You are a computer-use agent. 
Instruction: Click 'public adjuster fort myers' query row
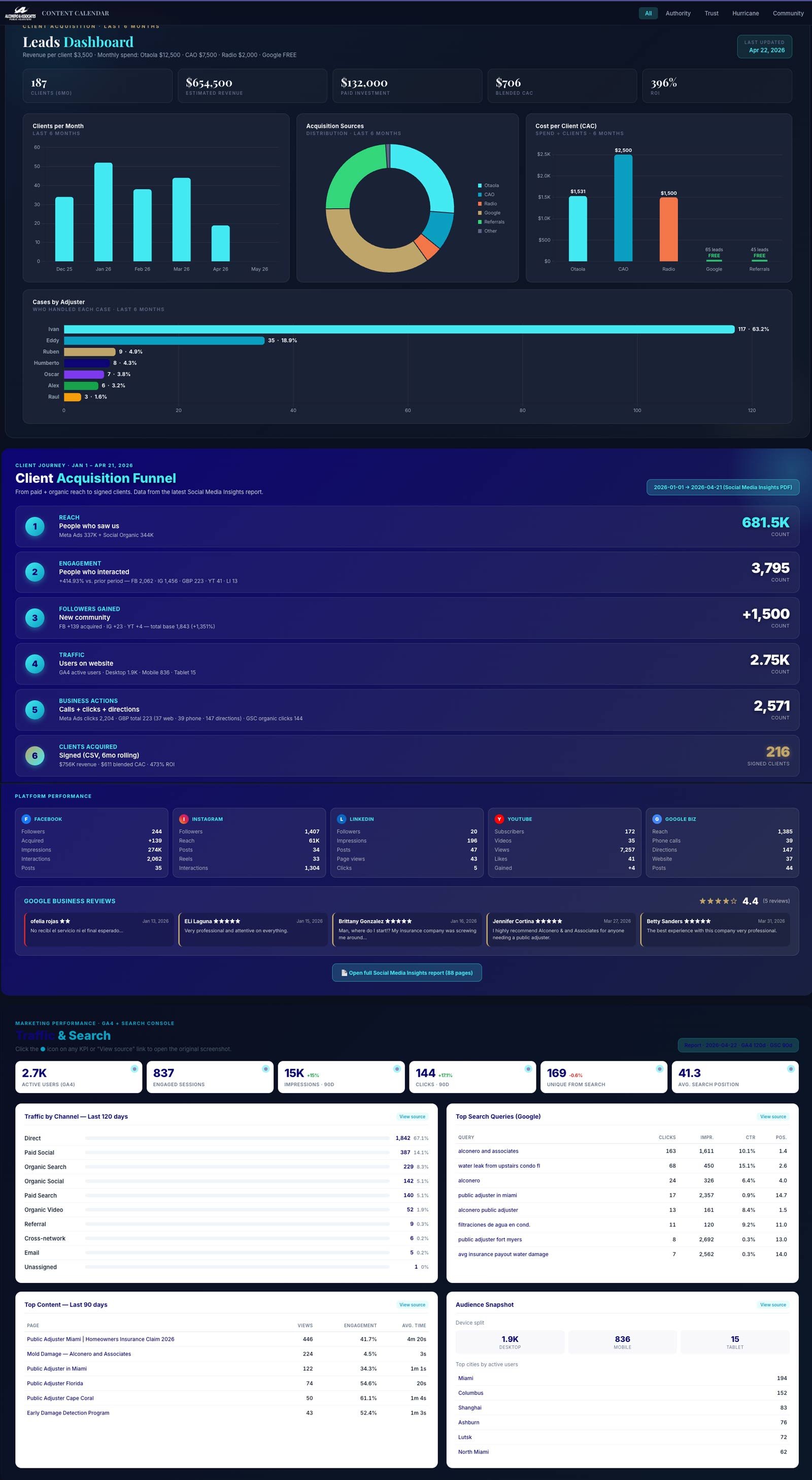click(623, 1239)
